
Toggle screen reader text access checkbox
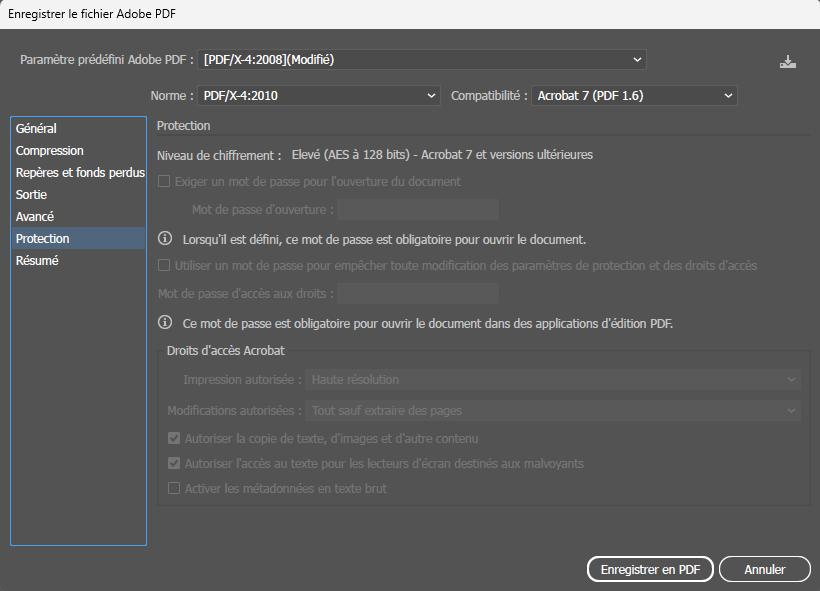point(174,463)
